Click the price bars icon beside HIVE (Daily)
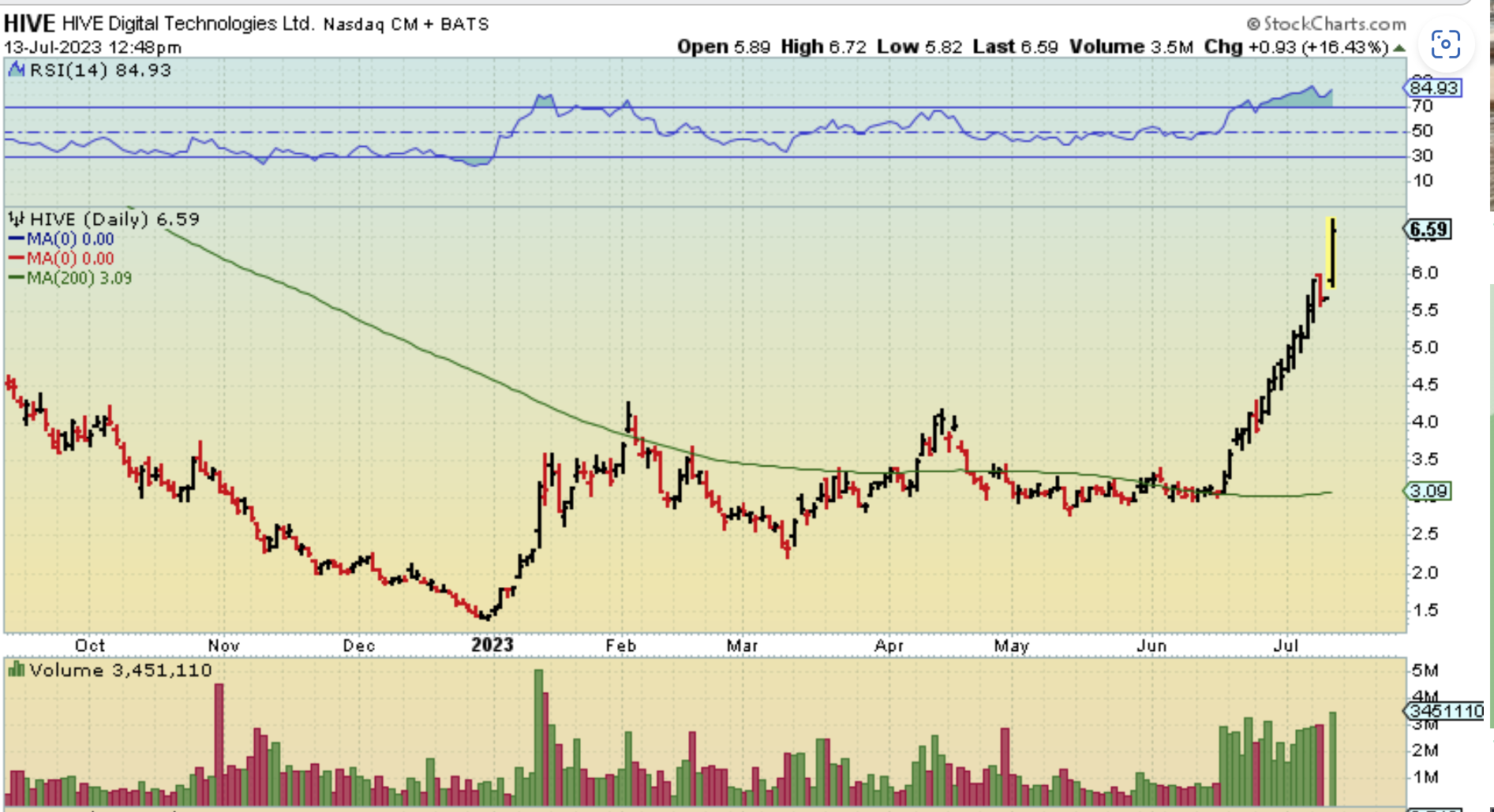The height and width of the screenshot is (812, 1494). click(x=16, y=219)
